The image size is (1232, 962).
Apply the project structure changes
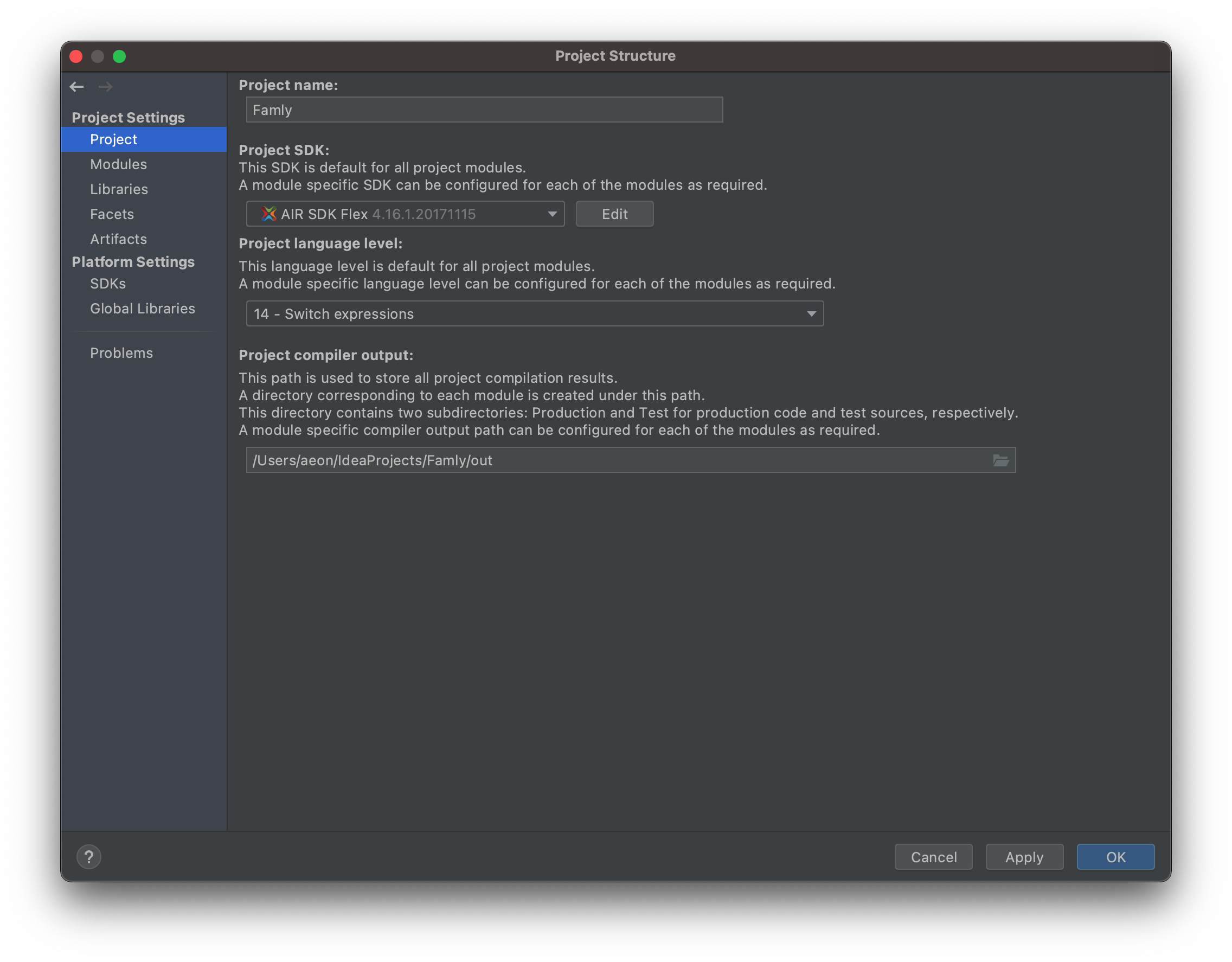[x=1024, y=856]
